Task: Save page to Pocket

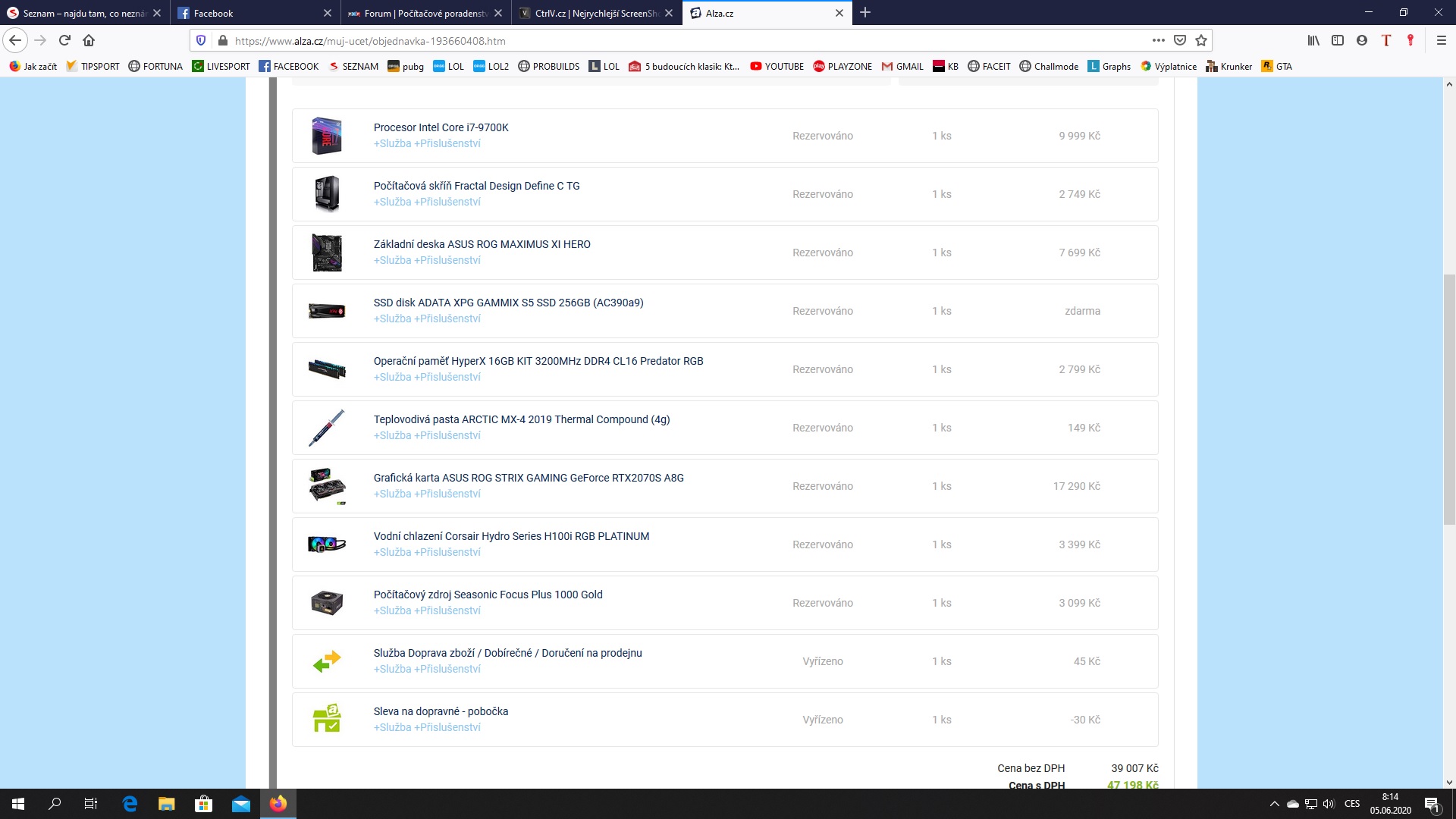Action: pos(1180,40)
